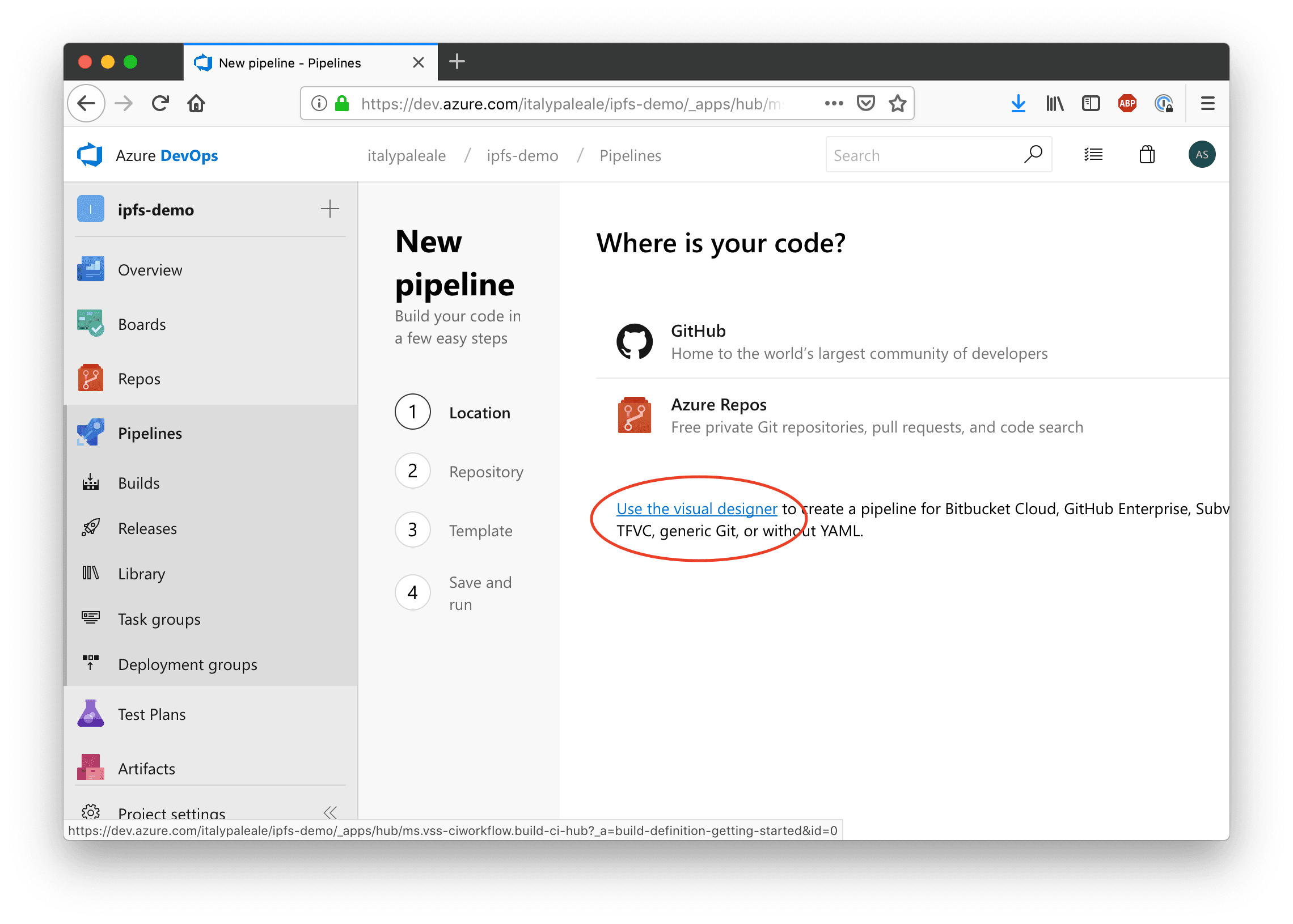Open the container lock extension icon
Viewport: 1293px width, 924px height.
[x=1164, y=103]
